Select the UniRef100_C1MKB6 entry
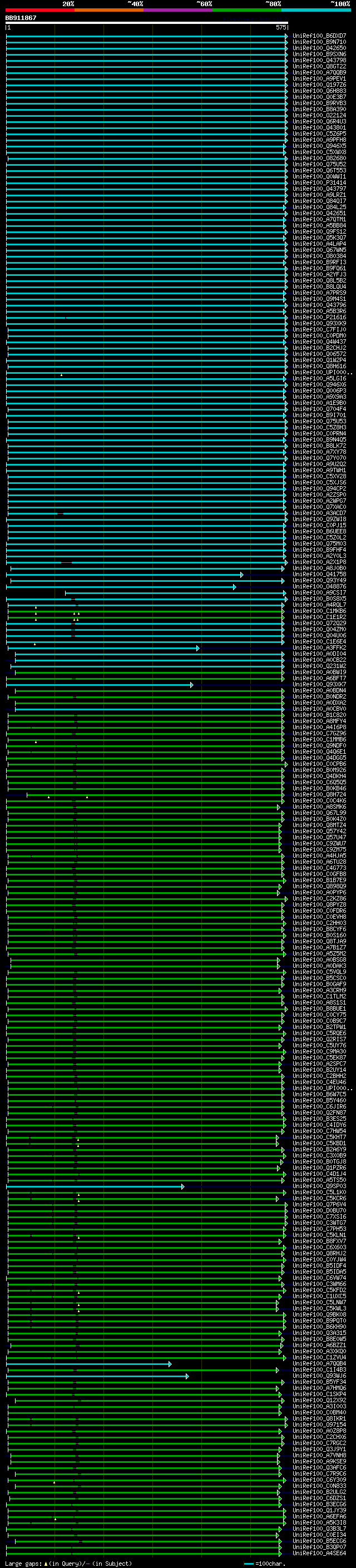Screen dimensions: 356x1568 coord(319,611)
